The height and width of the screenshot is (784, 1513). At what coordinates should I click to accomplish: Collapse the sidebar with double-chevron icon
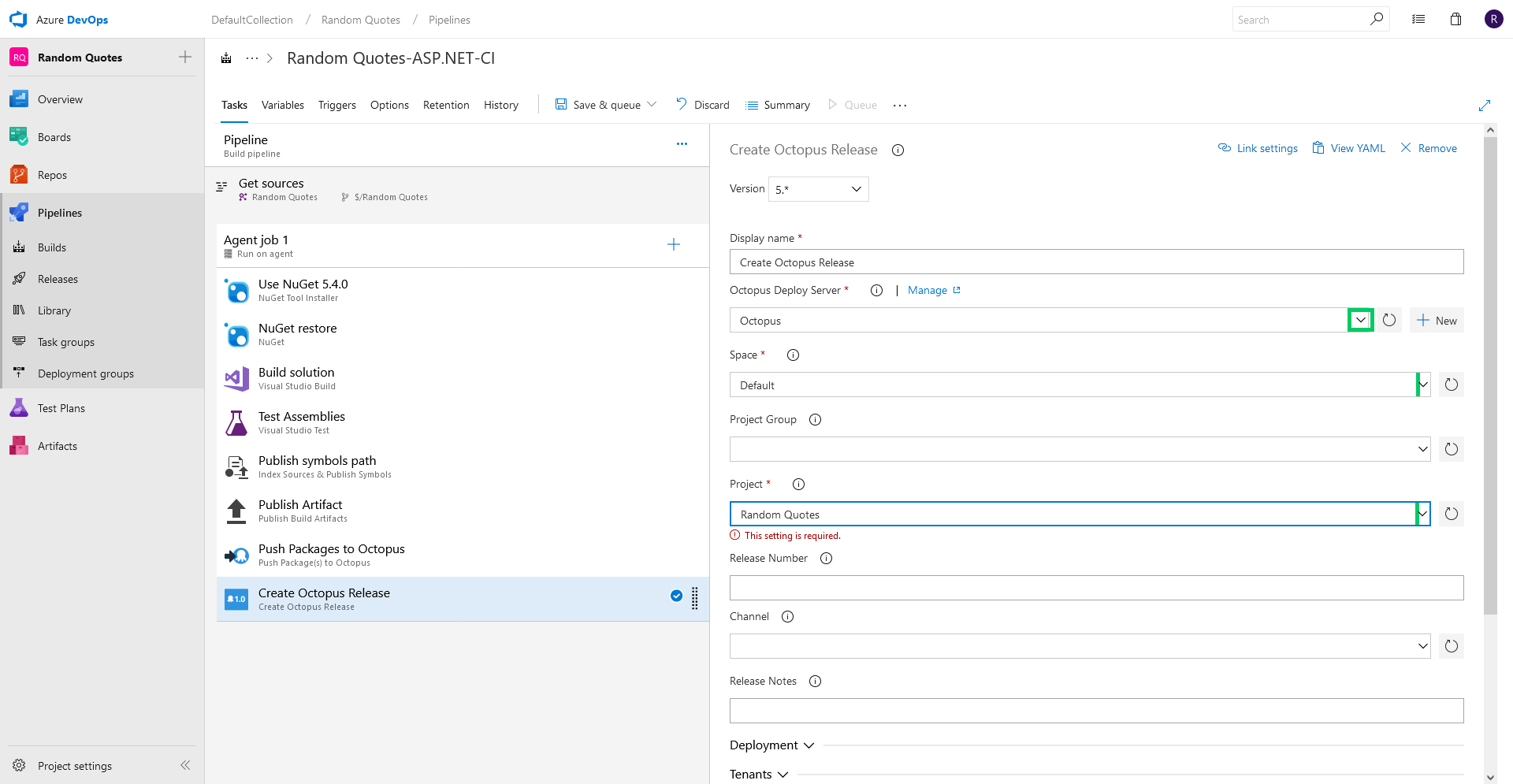[185, 765]
